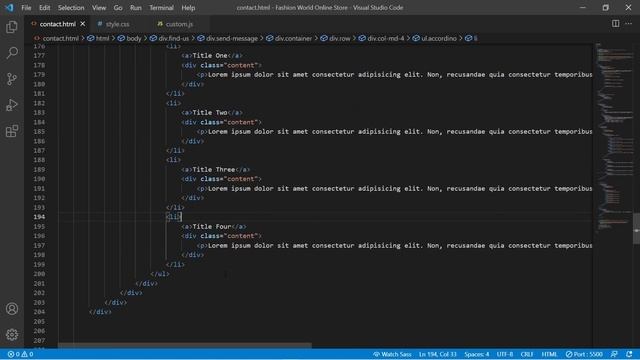
Task: Click the feedback icon in status bar
Action: [614, 354]
